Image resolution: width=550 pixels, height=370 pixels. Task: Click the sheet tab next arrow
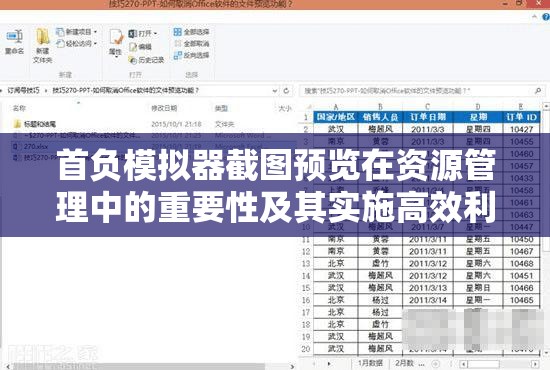coord(329,363)
